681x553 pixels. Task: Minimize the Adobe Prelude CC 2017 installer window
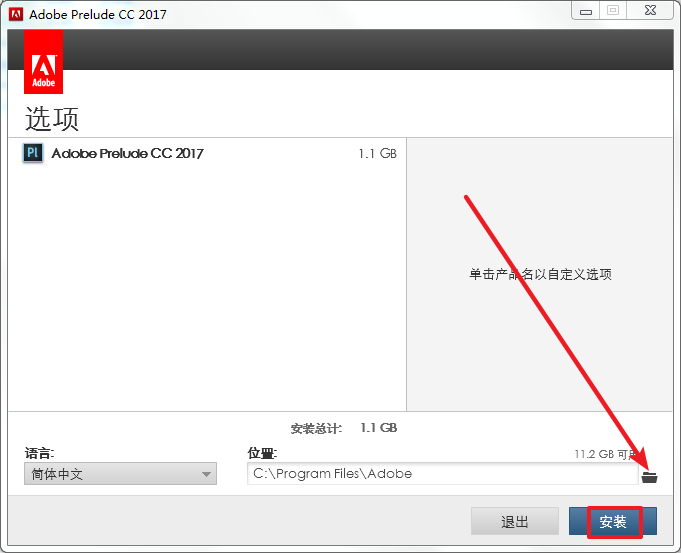point(586,10)
